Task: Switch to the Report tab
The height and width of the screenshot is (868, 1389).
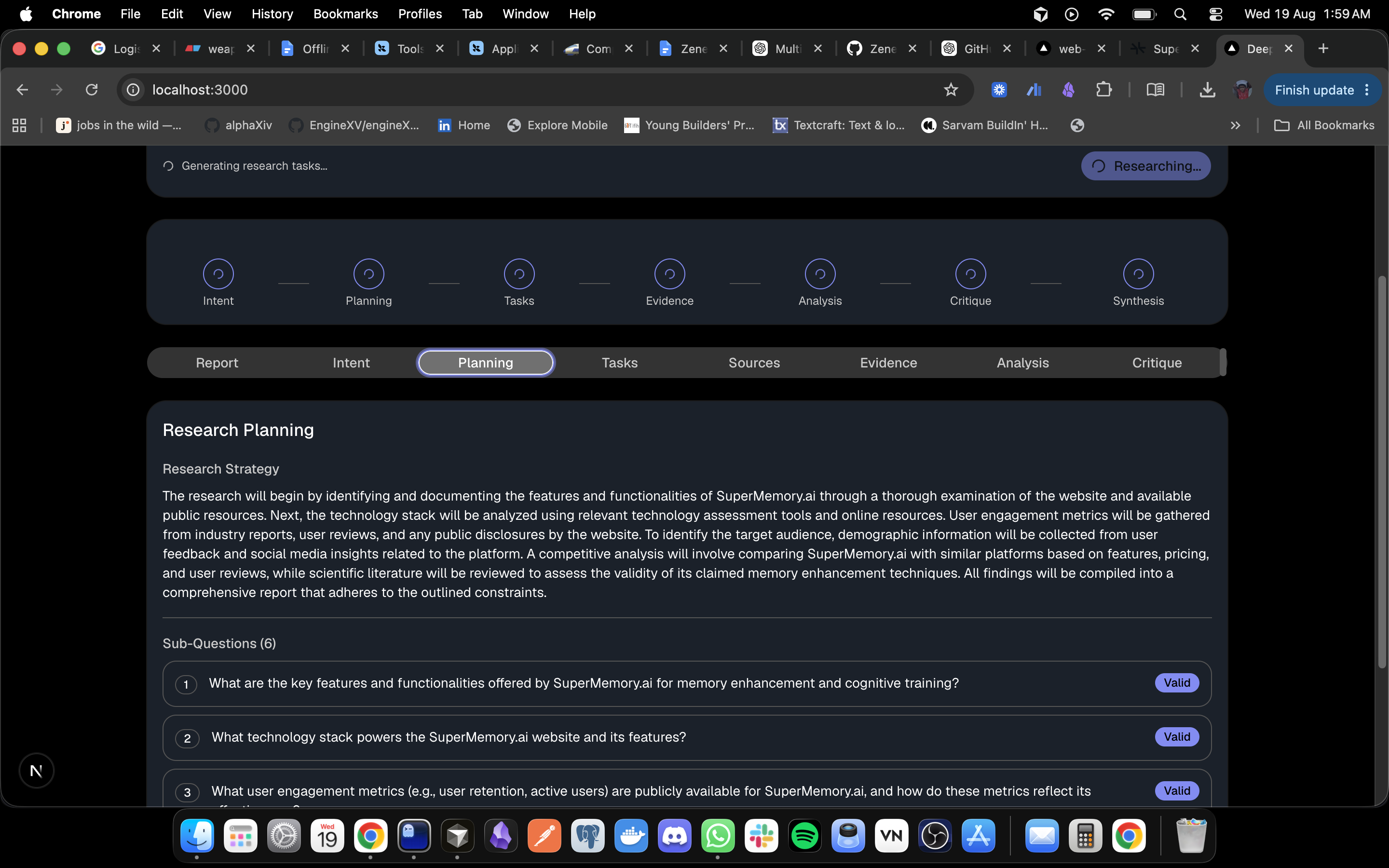Action: coord(217,363)
